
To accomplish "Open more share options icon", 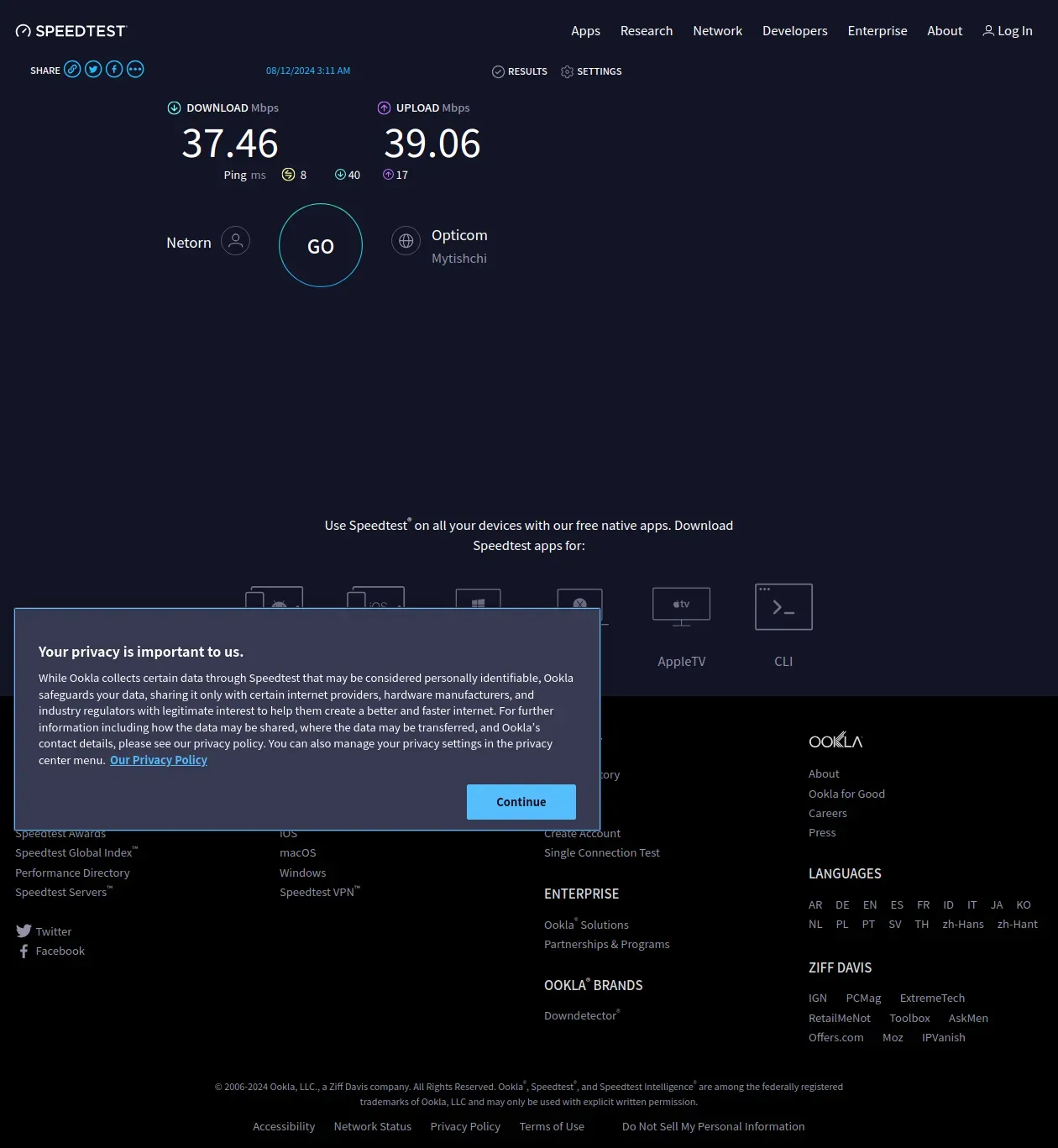I will pyautogui.click(x=135, y=70).
